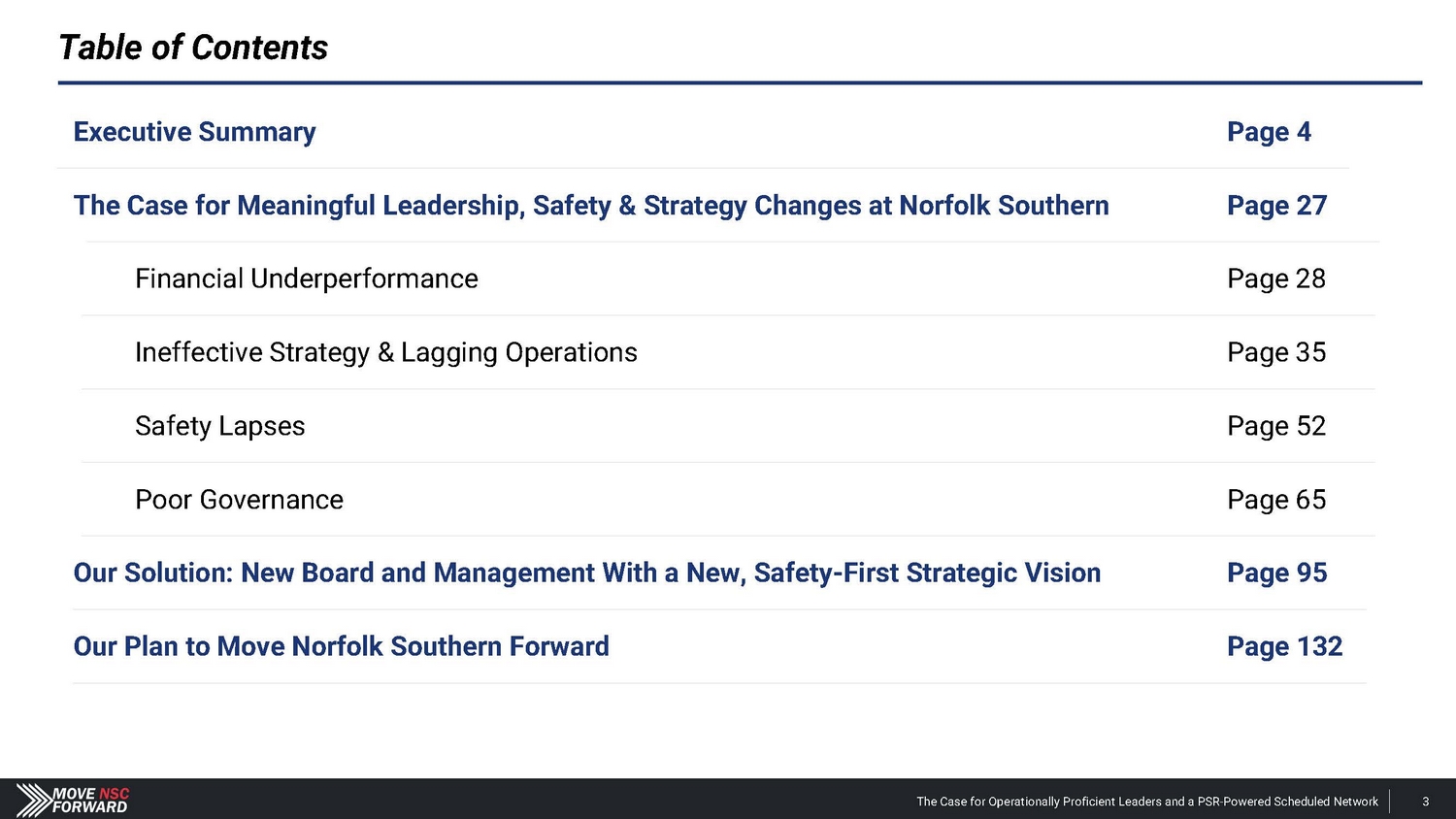Select Ineffective Strategy & Lagging Operations entry
1456x819 pixels.
coord(385,352)
